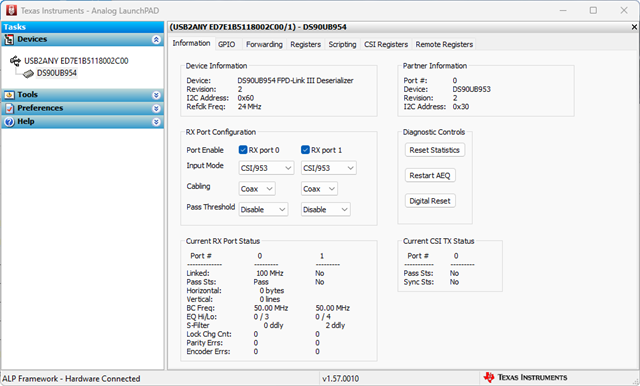The image size is (640, 386).
Task: Select DS90UB954 device in tree
Action: point(57,73)
